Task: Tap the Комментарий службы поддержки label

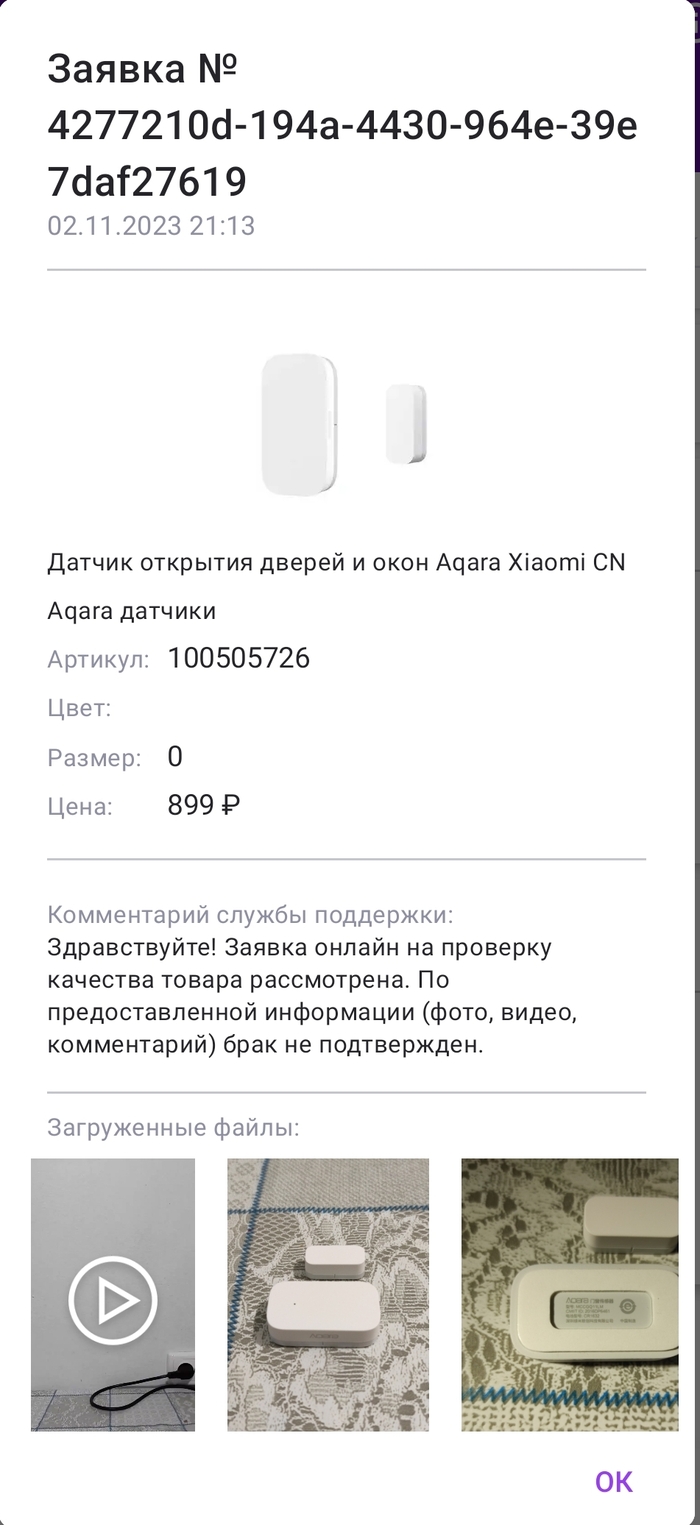Action: [250, 915]
